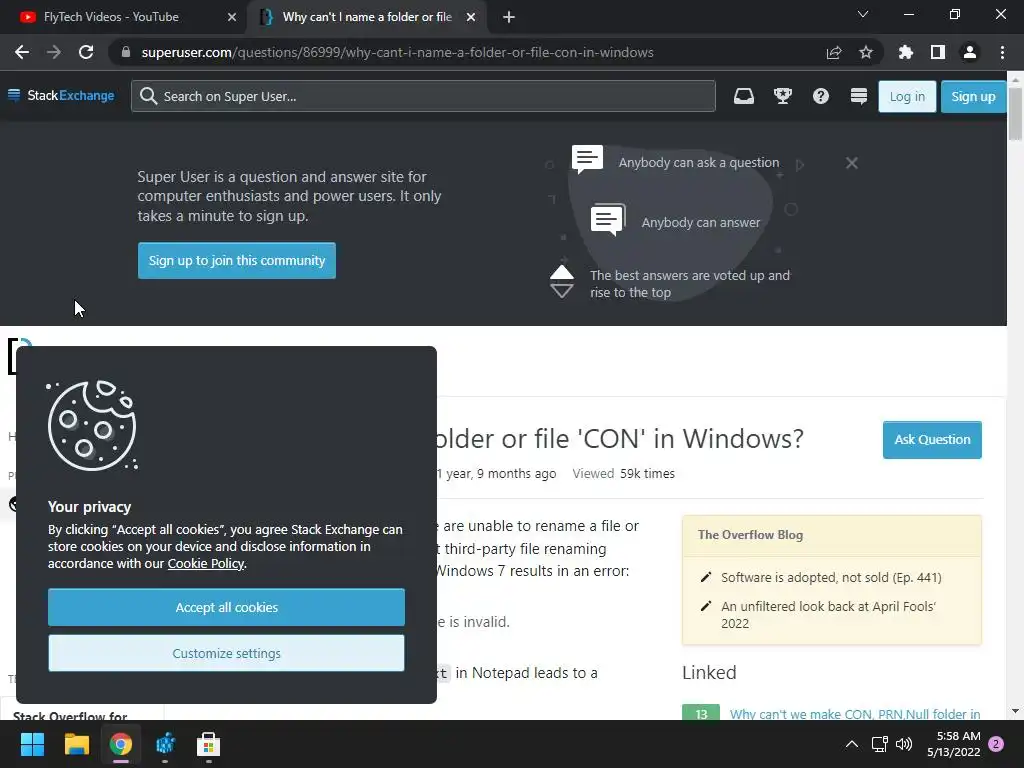Click the 'Viewed 59k times' text

pos(624,473)
